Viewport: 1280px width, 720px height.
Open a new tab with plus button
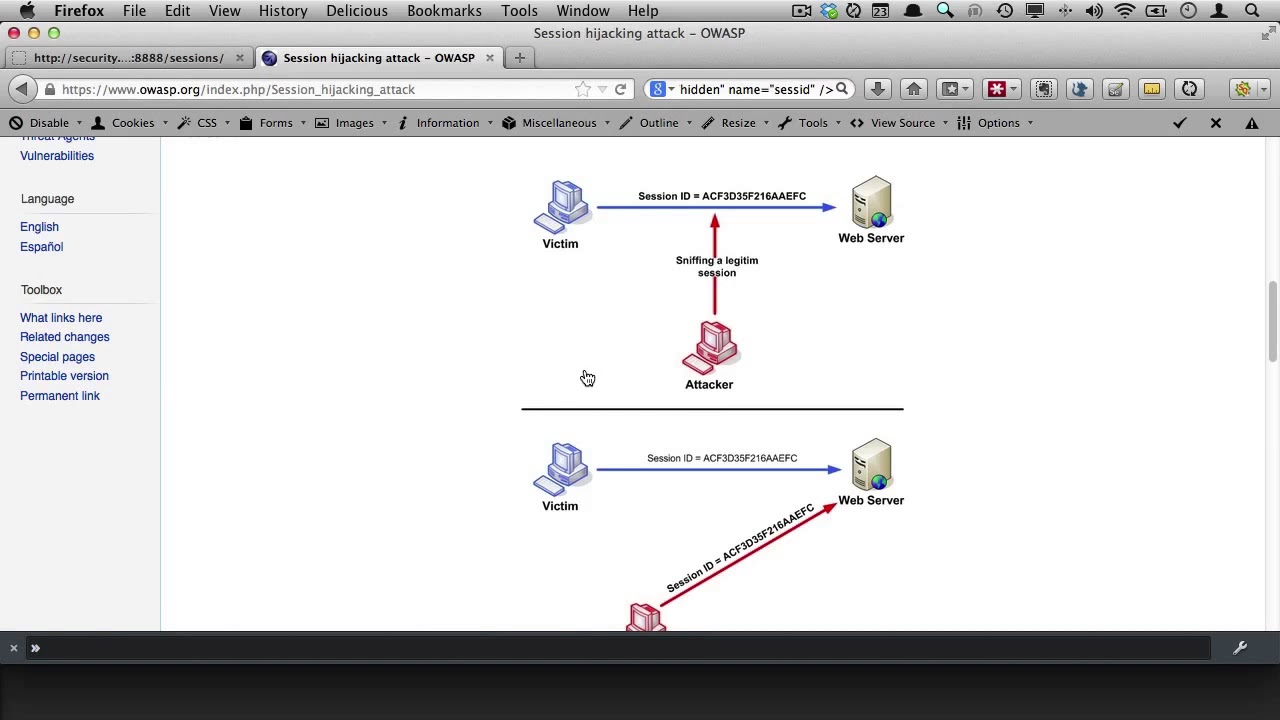519,58
